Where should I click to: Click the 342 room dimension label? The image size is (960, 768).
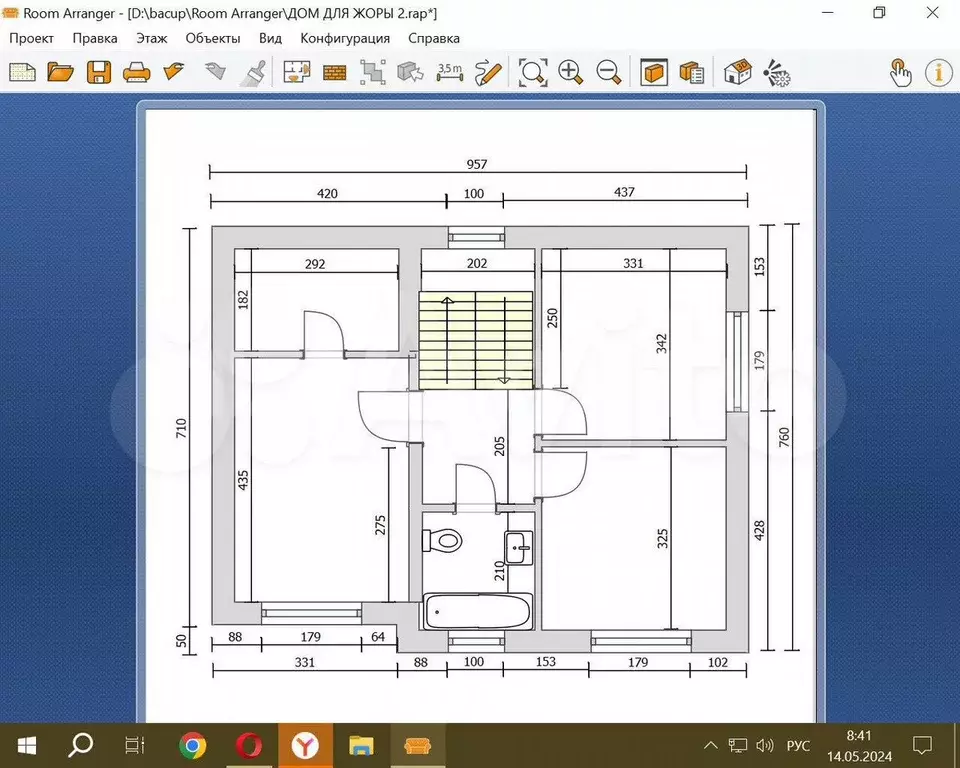click(x=661, y=344)
